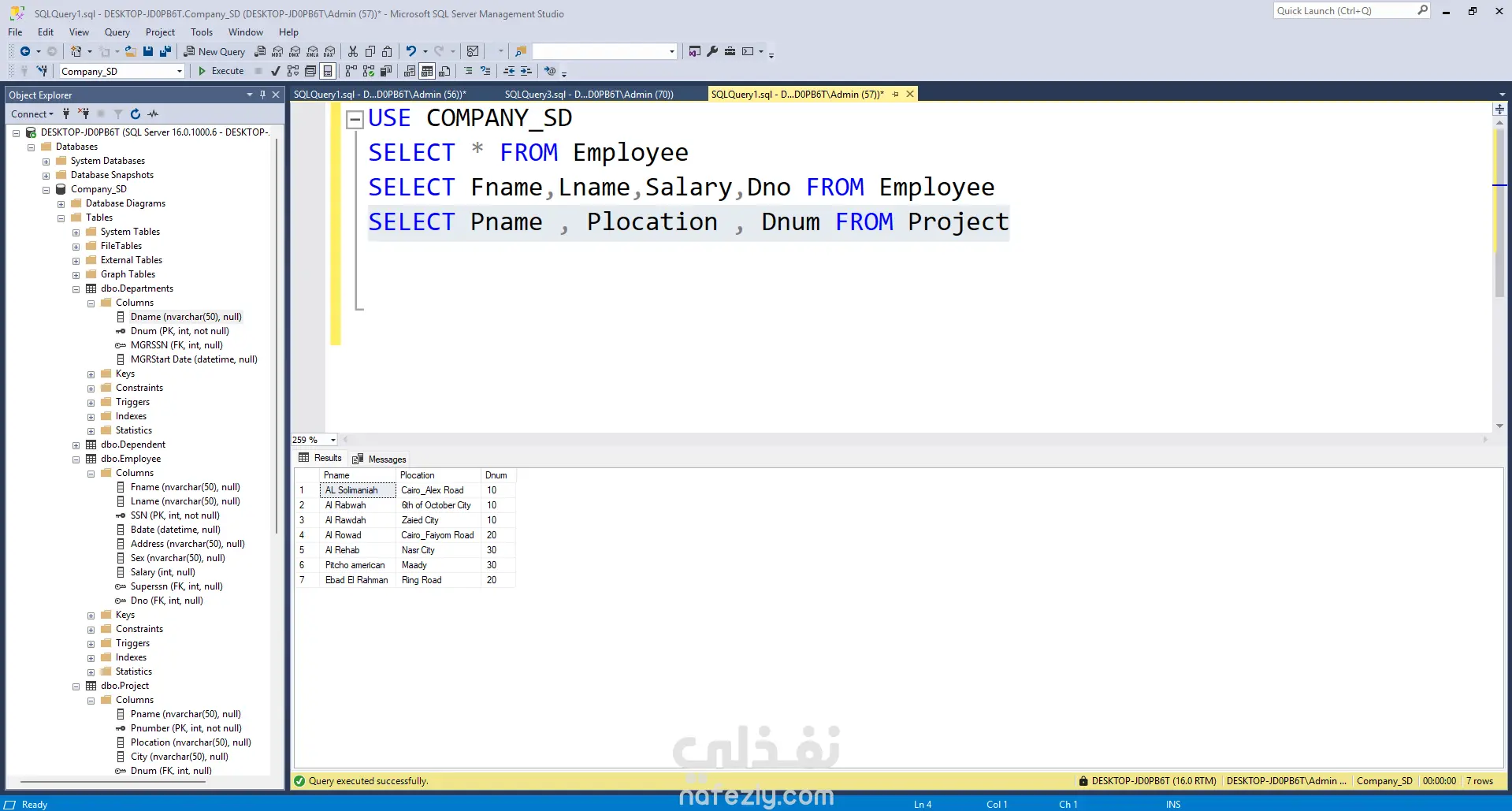This screenshot has width=1512, height=811.
Task: Click Filter icon in Object Explorer toolbar
Action: tap(118, 114)
